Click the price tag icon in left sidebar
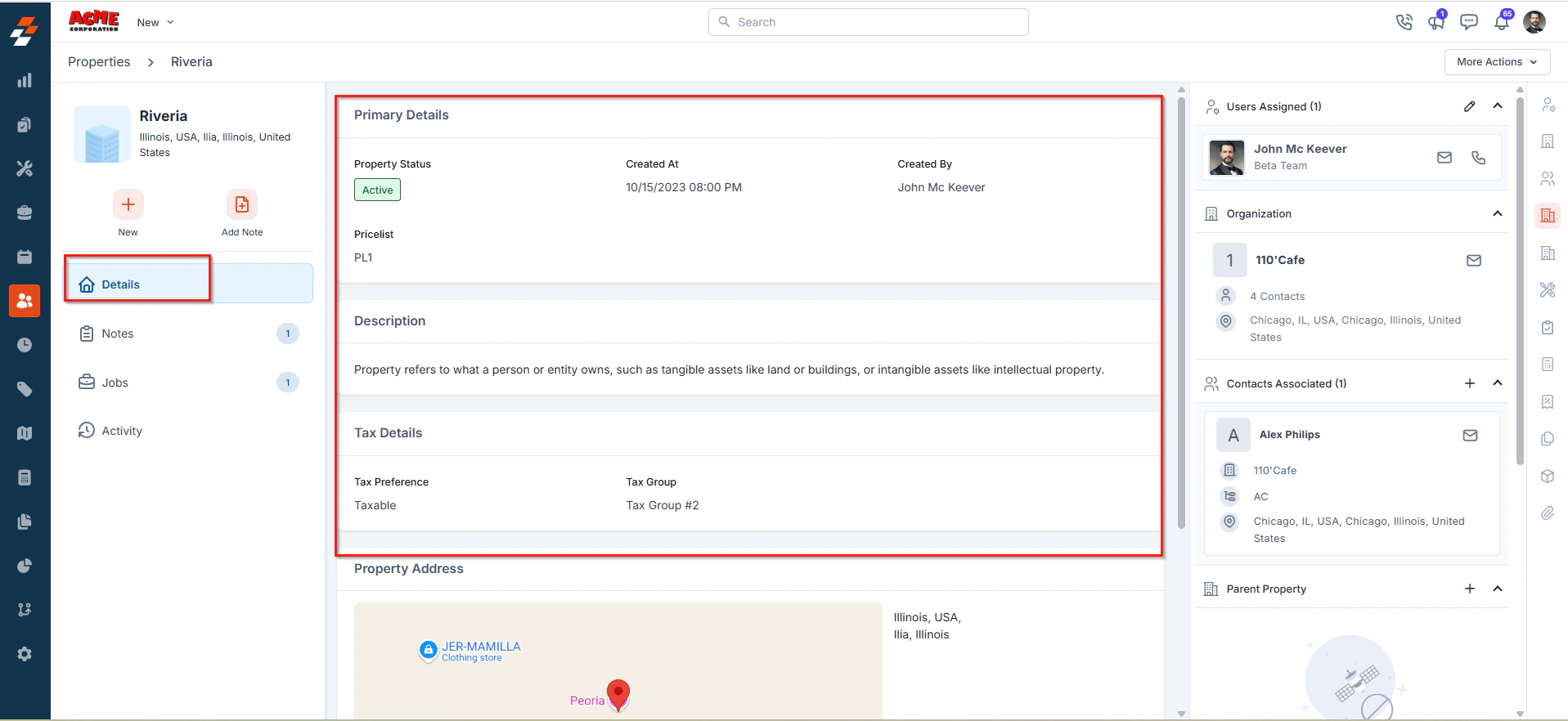The image size is (1568, 721). click(25, 389)
